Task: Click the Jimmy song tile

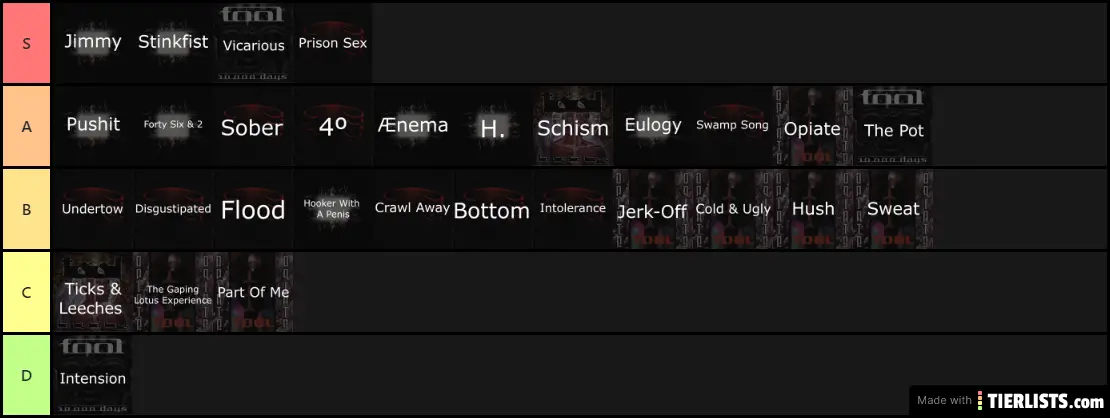Action: point(92,42)
